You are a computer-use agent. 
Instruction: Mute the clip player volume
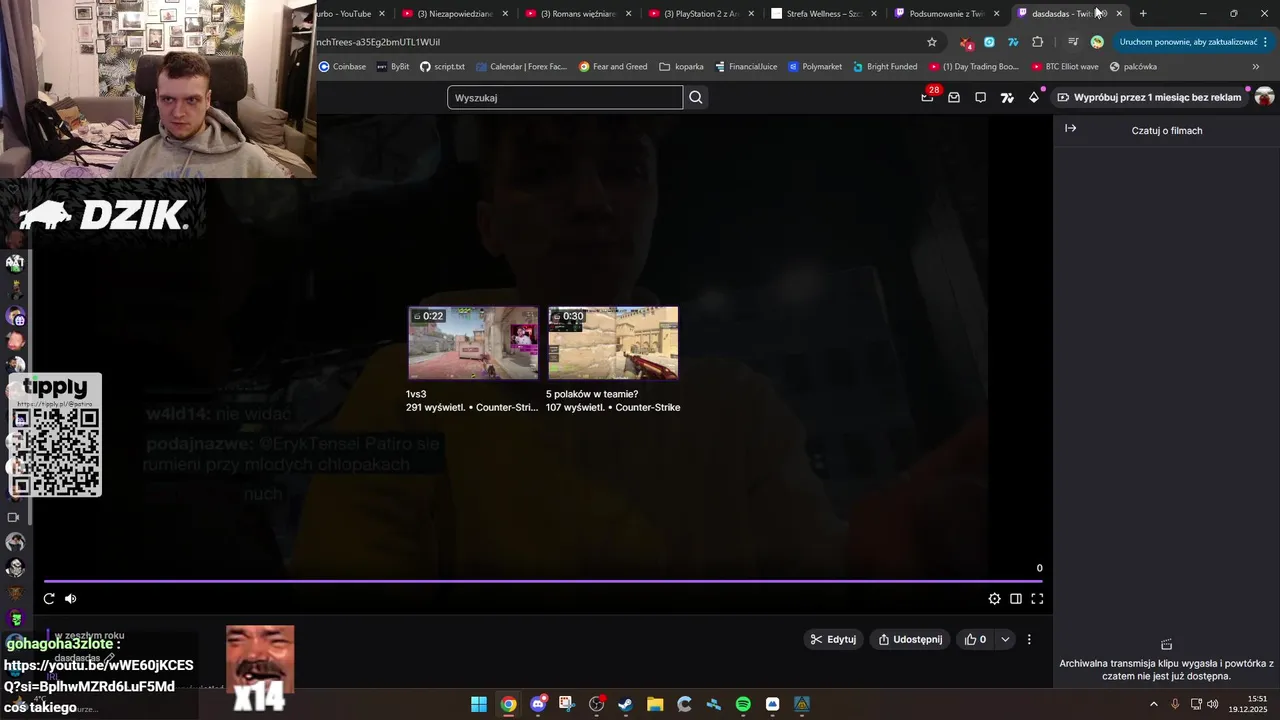(71, 598)
